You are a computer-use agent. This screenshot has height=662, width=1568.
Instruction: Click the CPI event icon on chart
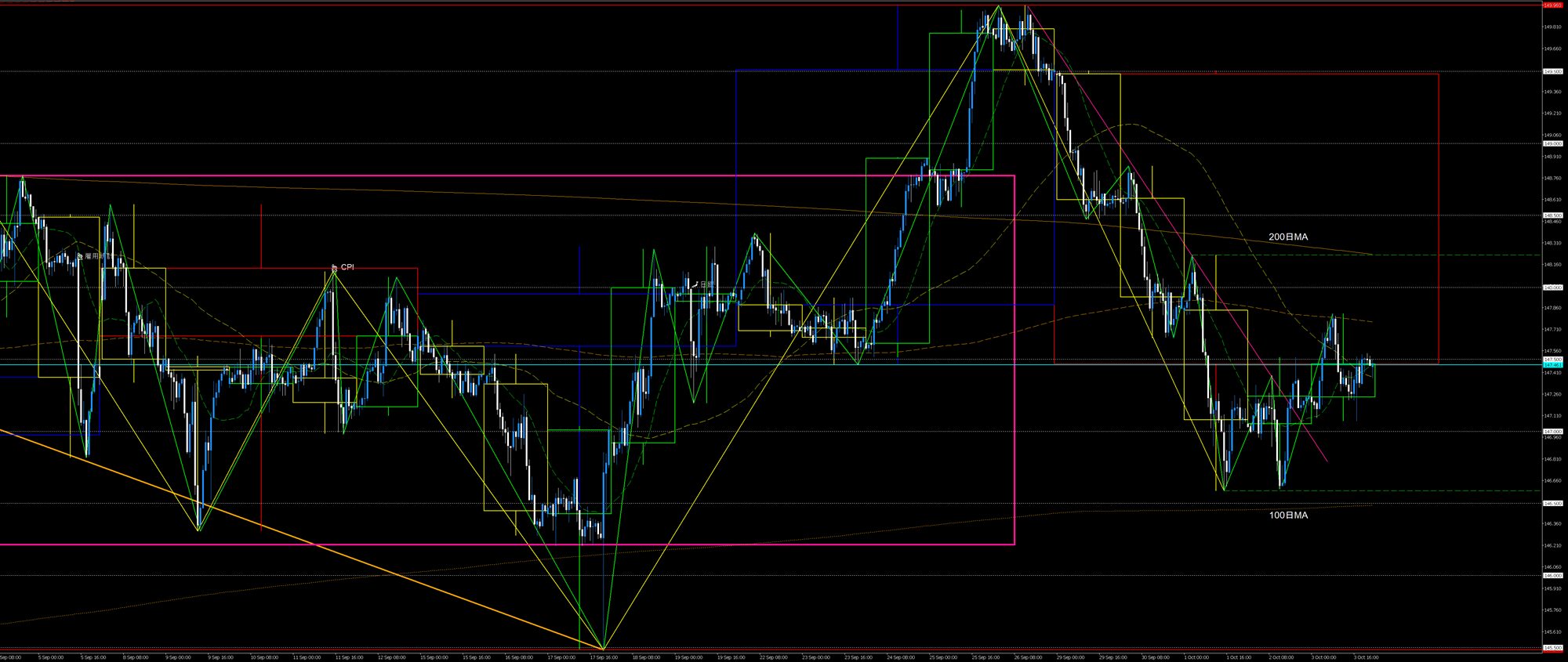335,267
